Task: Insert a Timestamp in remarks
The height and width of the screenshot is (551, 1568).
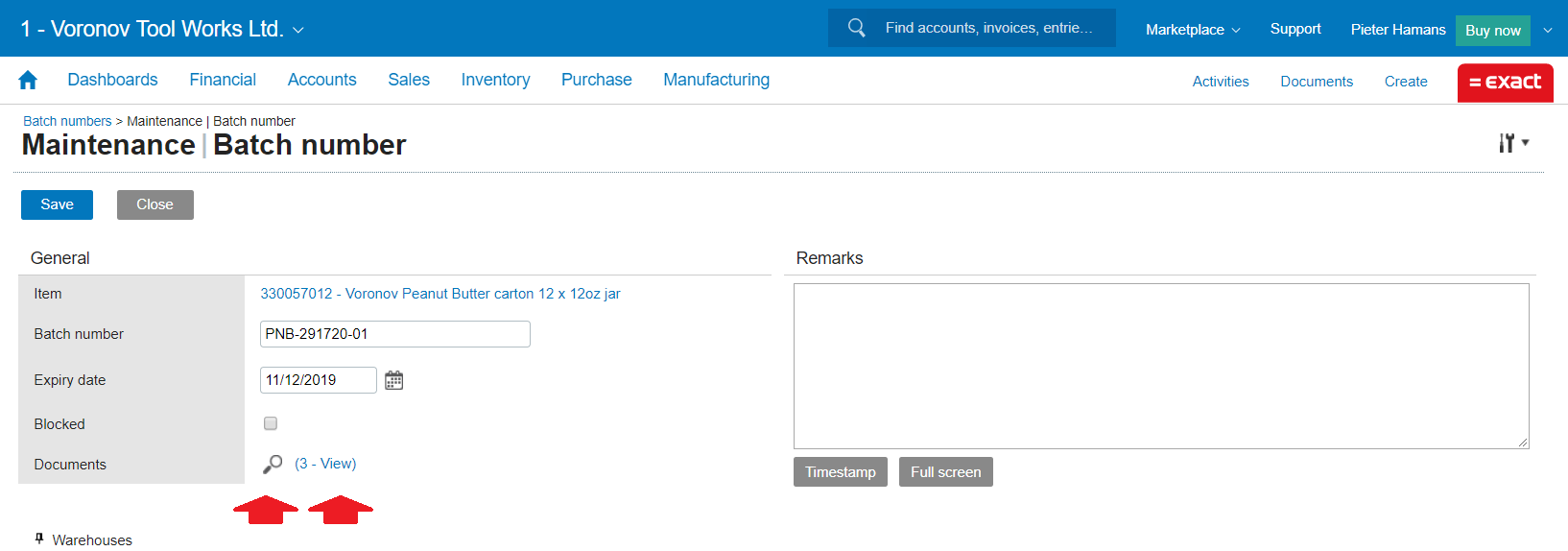Action: 840,472
